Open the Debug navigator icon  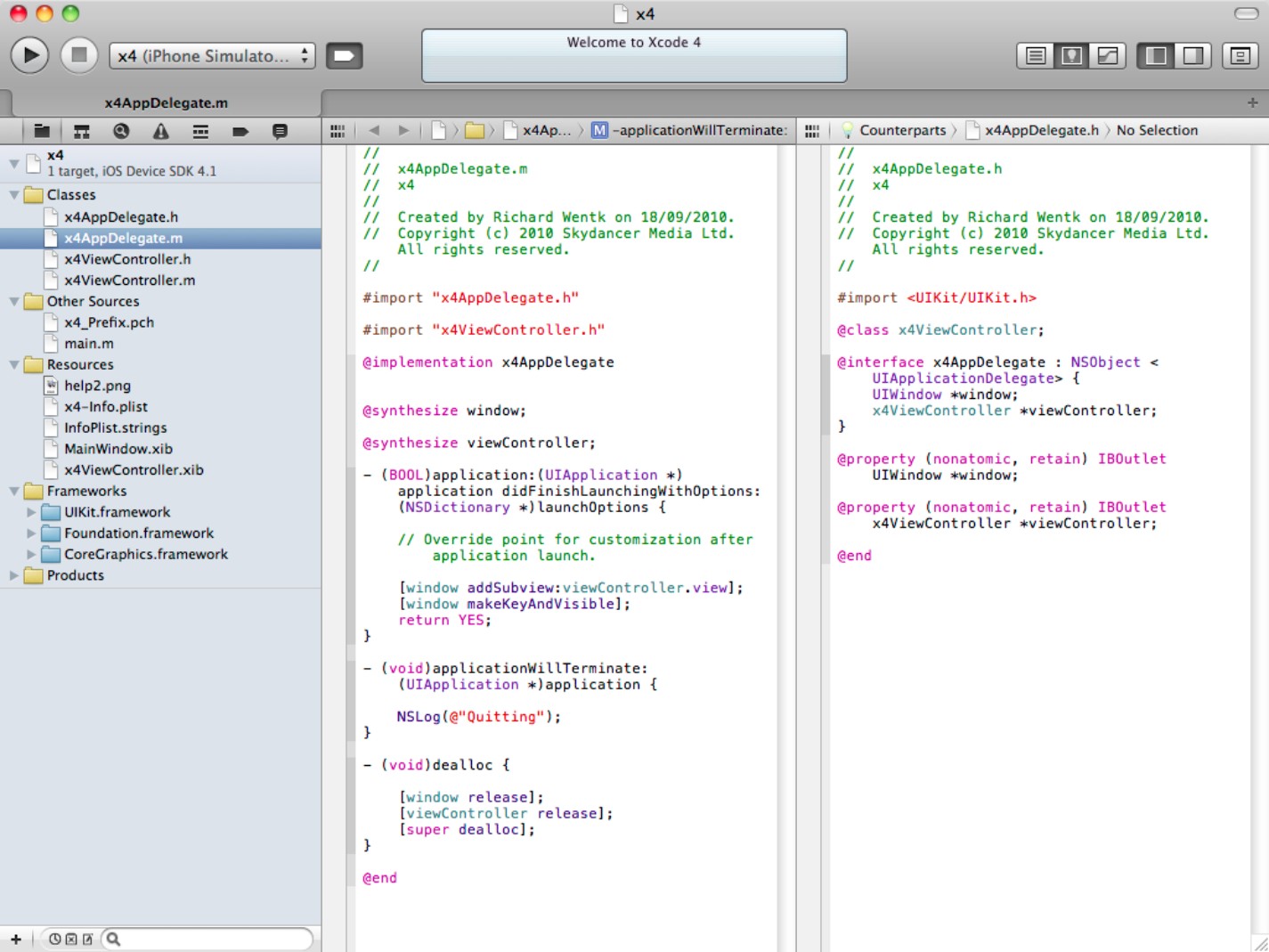pos(200,131)
